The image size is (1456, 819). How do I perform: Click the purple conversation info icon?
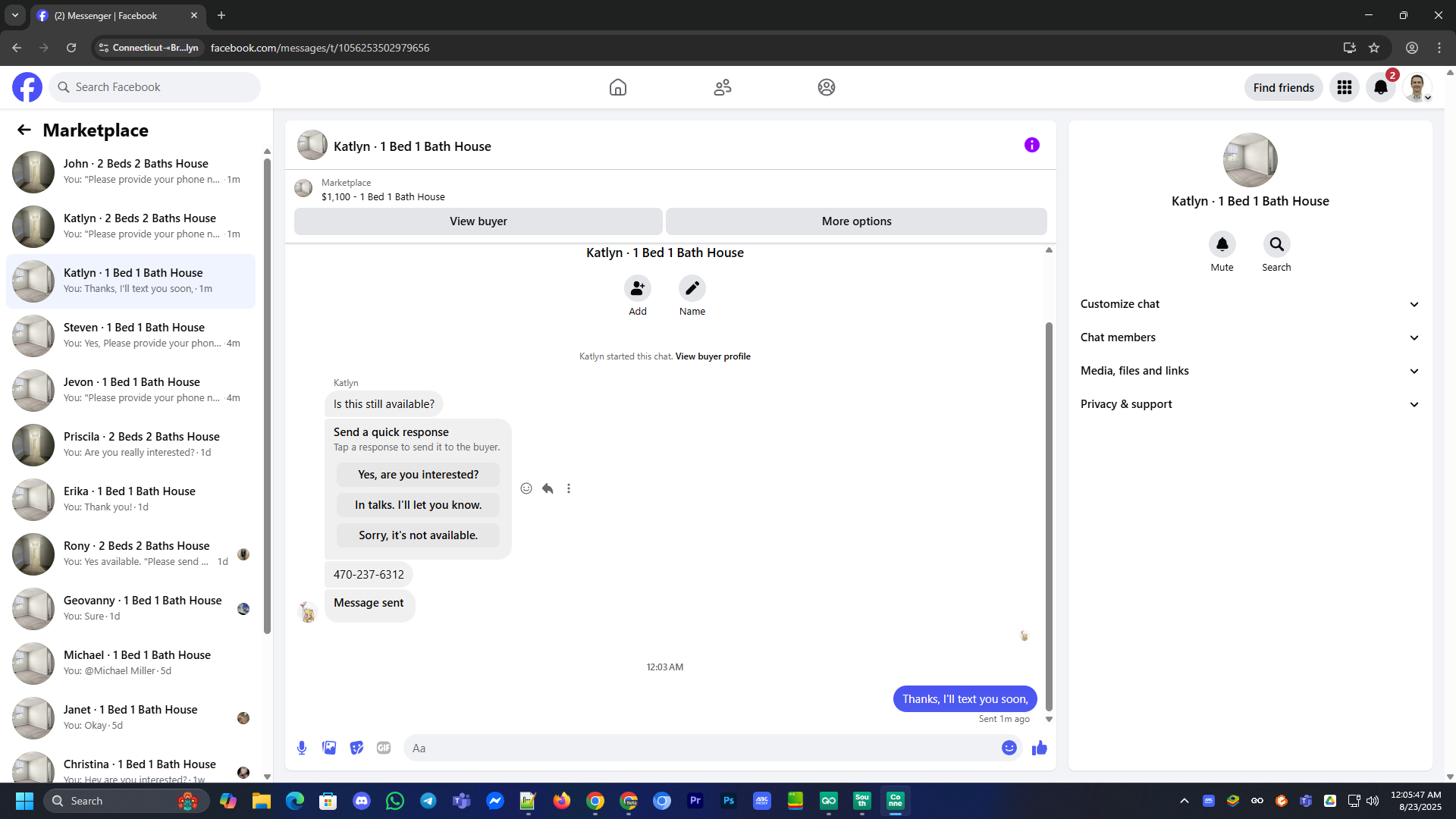tap(1031, 145)
